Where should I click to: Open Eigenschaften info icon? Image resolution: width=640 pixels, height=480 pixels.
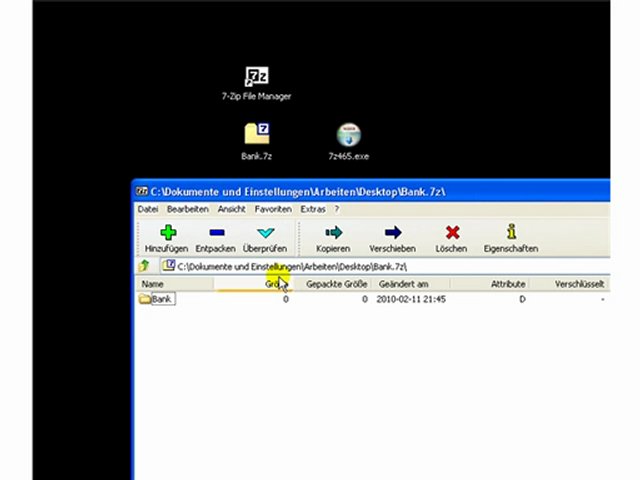[x=510, y=233]
